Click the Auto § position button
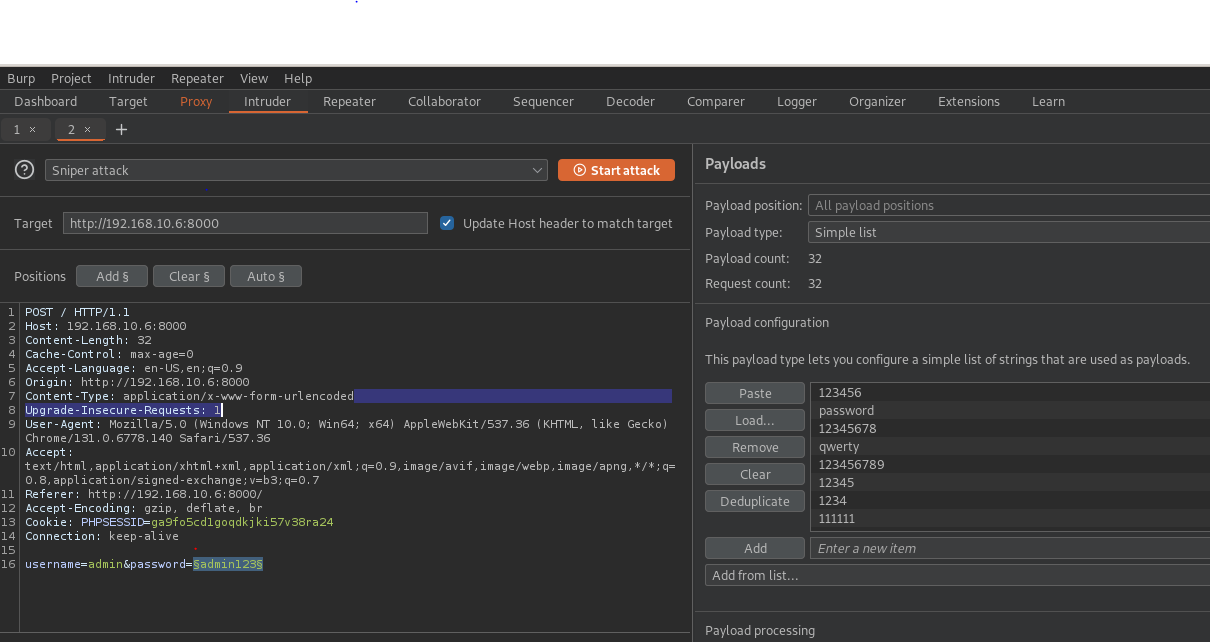 [266, 276]
